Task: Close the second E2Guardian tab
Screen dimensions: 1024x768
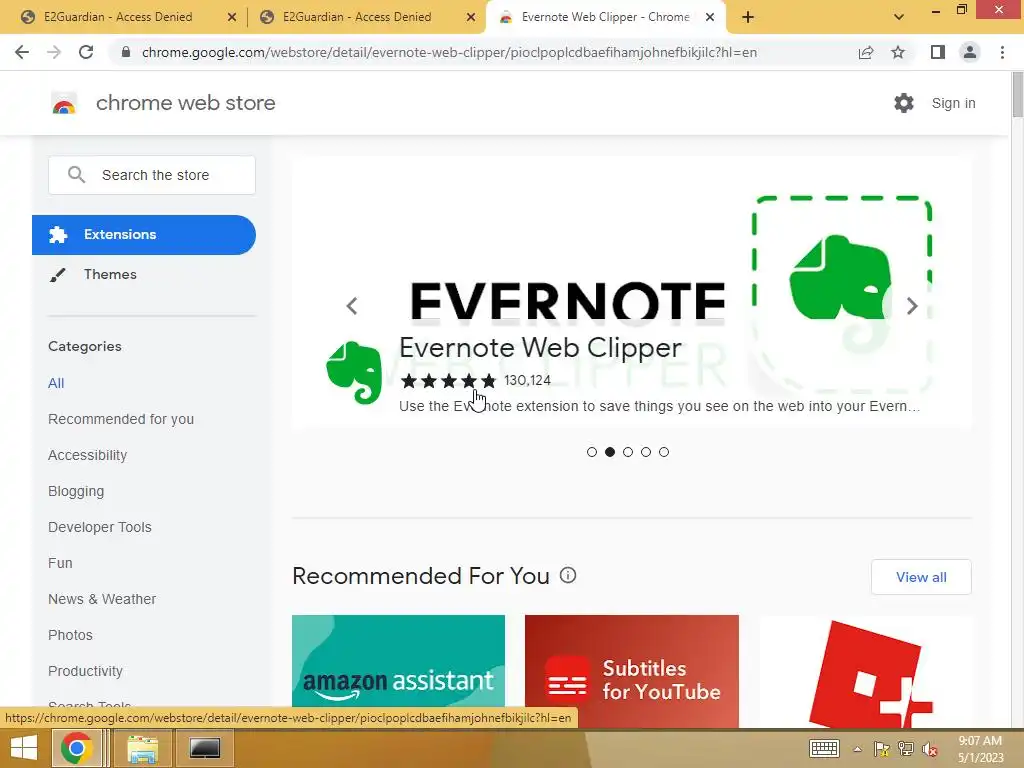Action: [x=471, y=18]
